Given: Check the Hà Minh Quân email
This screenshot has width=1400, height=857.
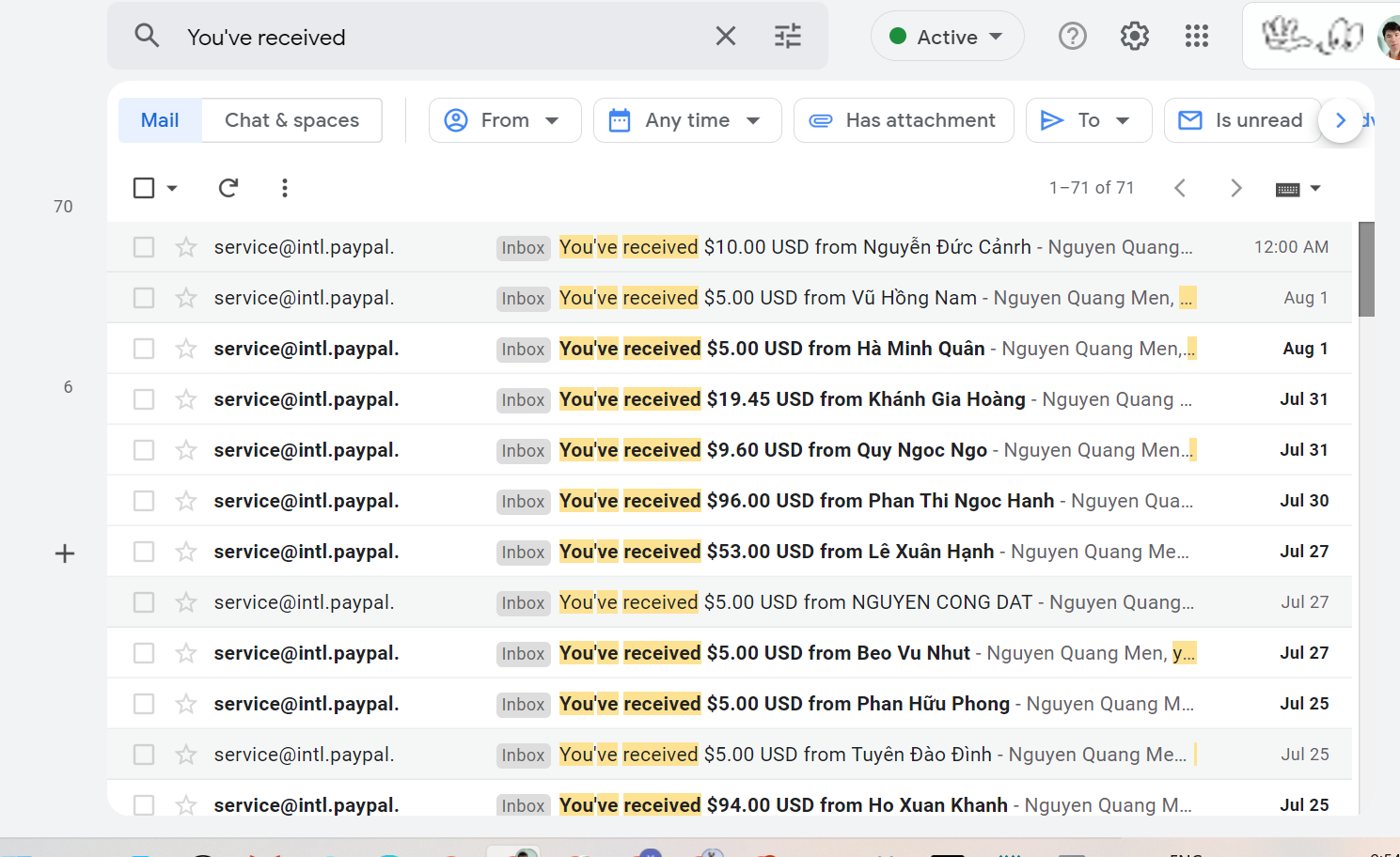Looking at the screenshot, I should [x=144, y=349].
